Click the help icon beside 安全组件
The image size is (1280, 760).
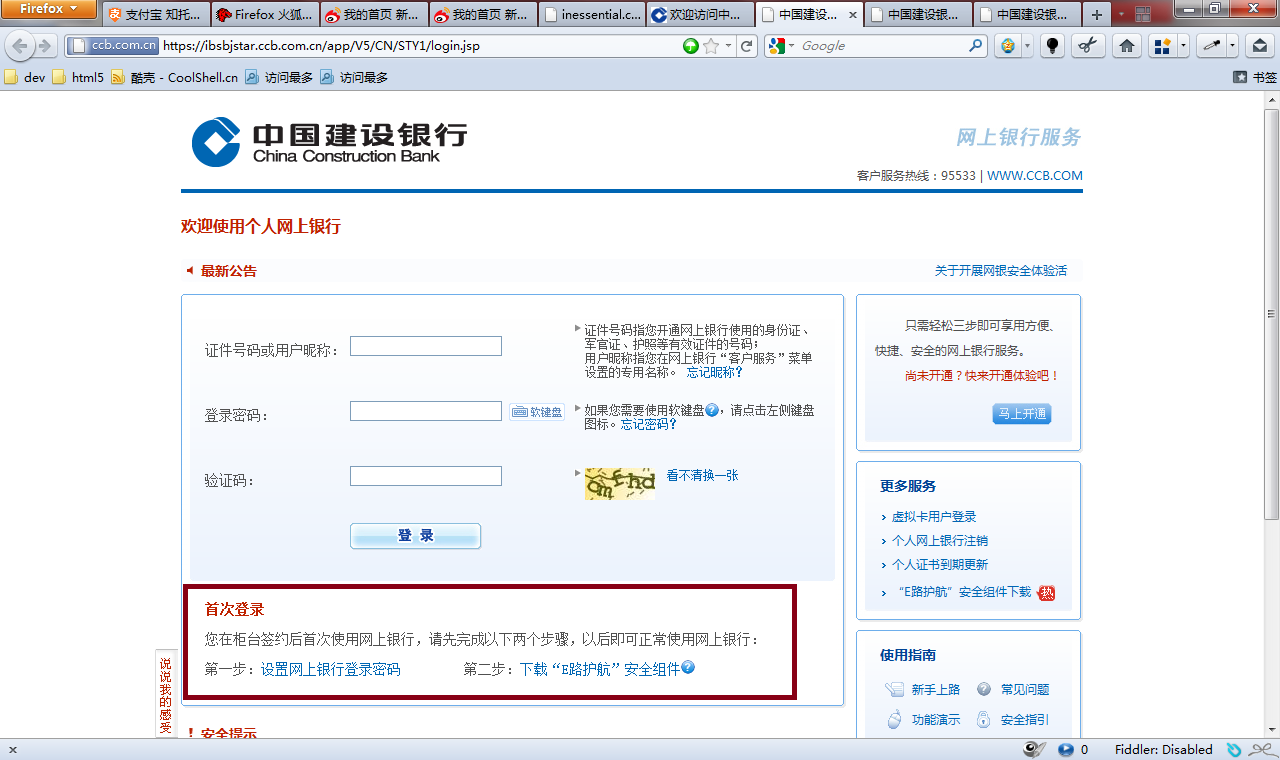[688, 668]
